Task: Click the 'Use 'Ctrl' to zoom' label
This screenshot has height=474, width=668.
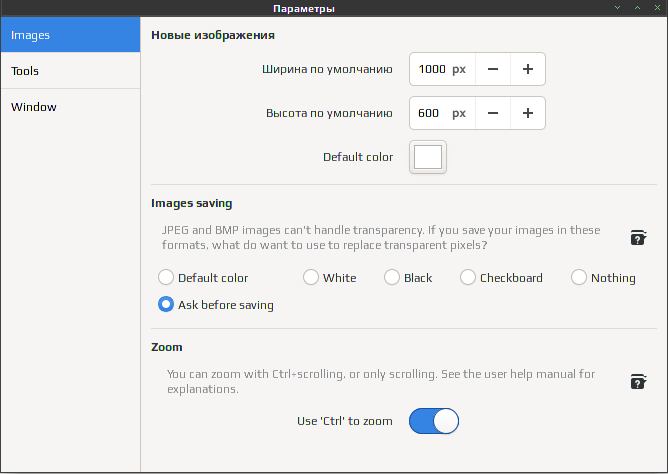Action: pos(345,421)
